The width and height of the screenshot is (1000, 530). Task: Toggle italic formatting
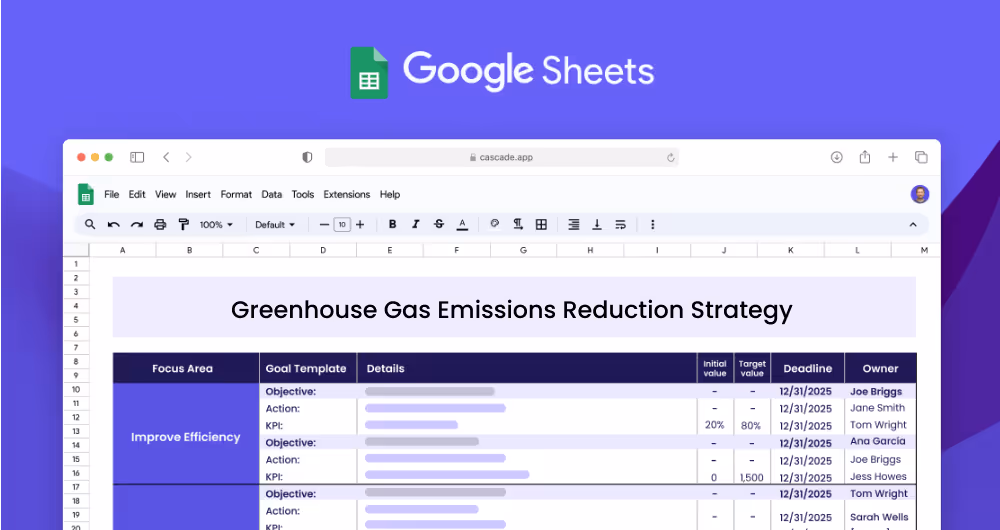coord(416,225)
